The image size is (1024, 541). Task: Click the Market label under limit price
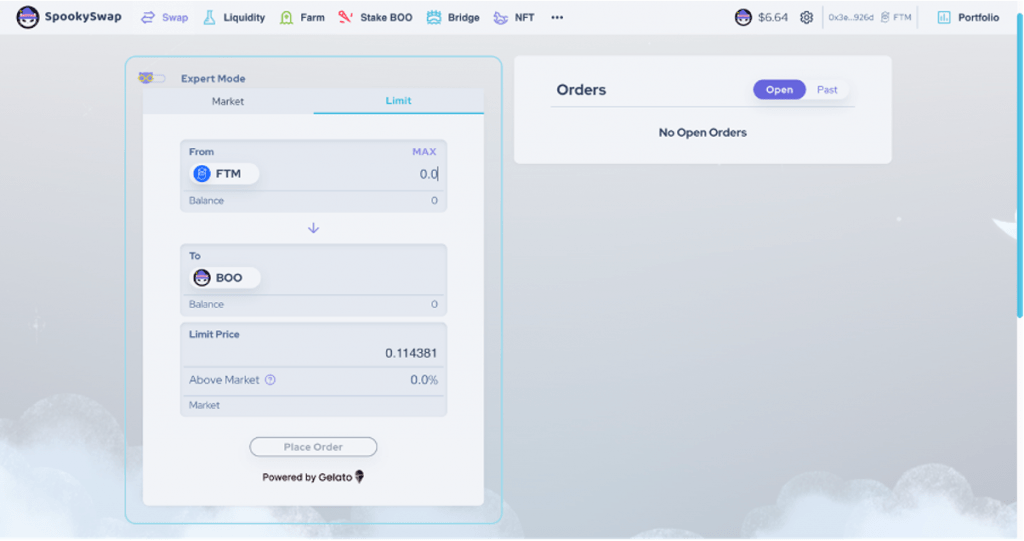coord(204,405)
